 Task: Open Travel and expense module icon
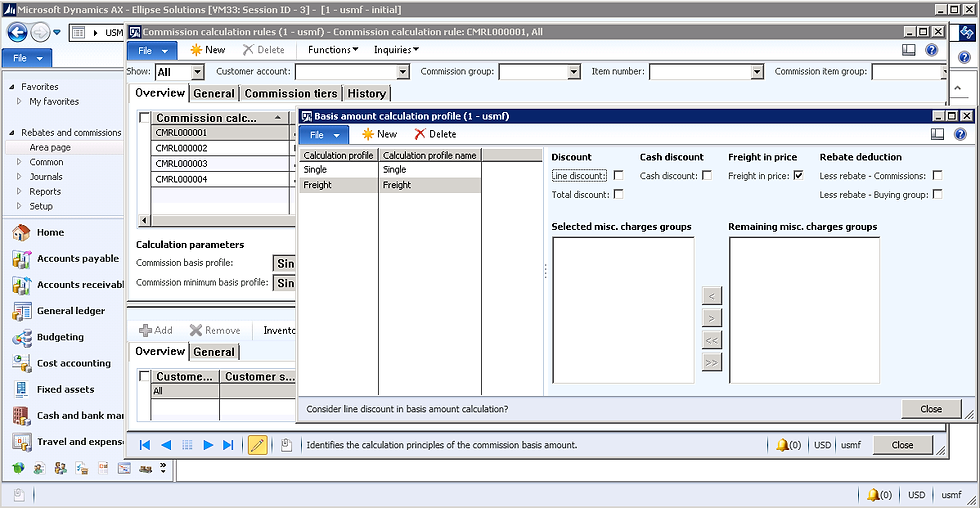(x=21, y=442)
